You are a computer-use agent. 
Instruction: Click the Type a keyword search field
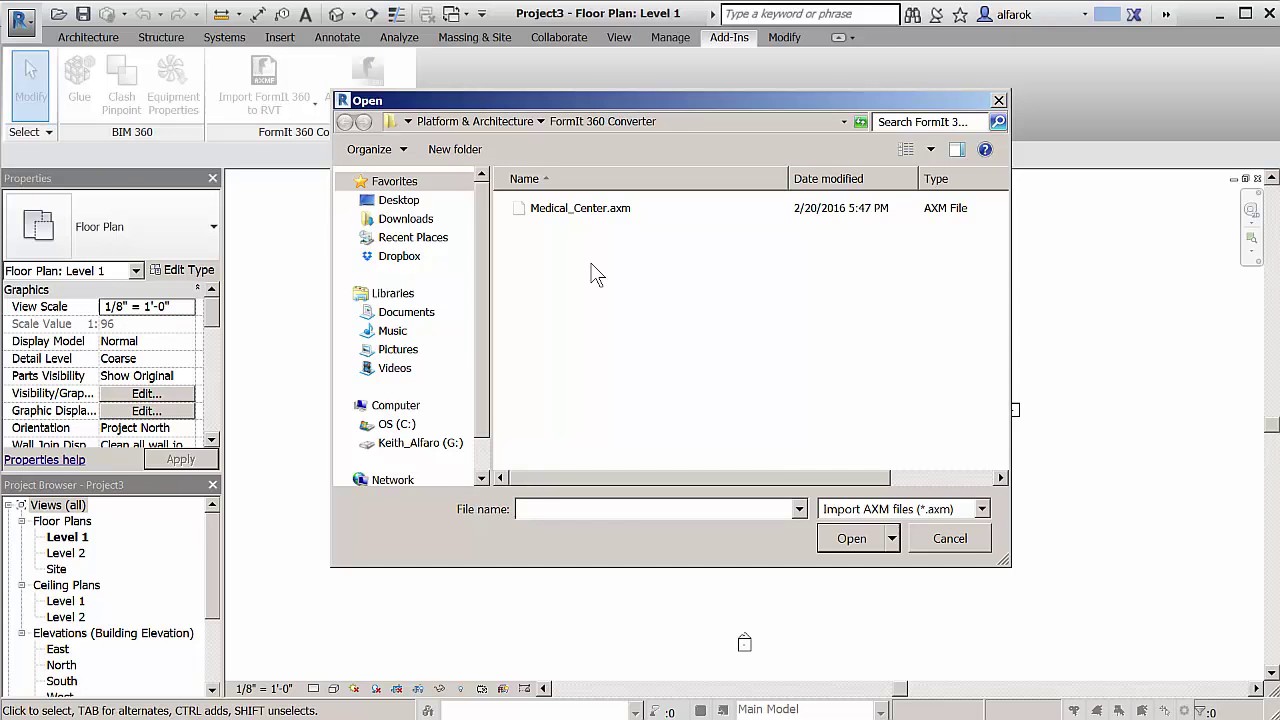(x=810, y=14)
